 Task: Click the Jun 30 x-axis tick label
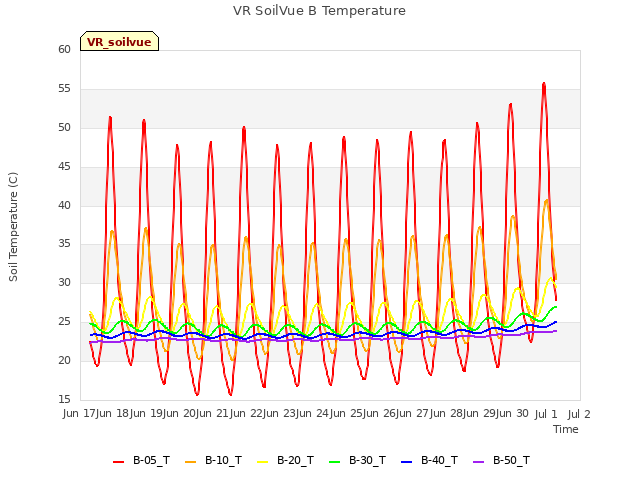coord(514,414)
